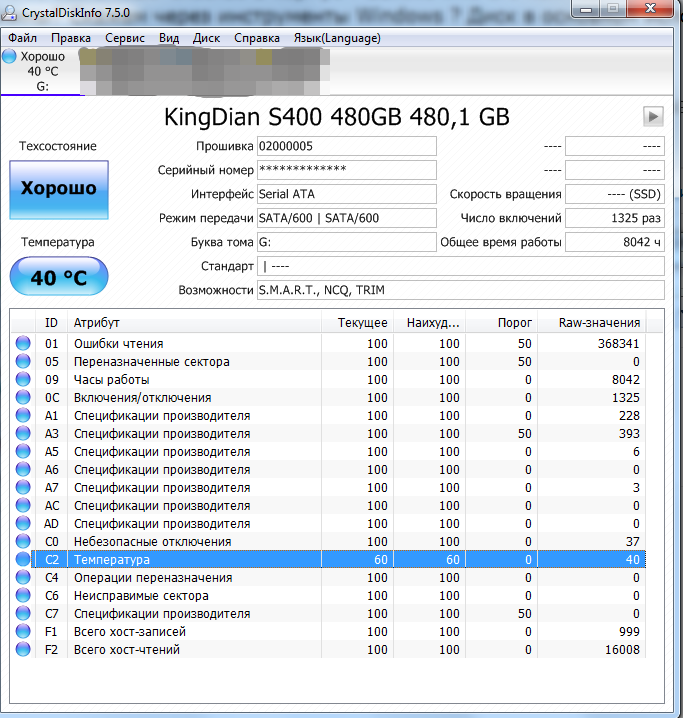Viewport: 683px width, 718px height.
Task: Click the empty Стандарт field
Action: 461,266
